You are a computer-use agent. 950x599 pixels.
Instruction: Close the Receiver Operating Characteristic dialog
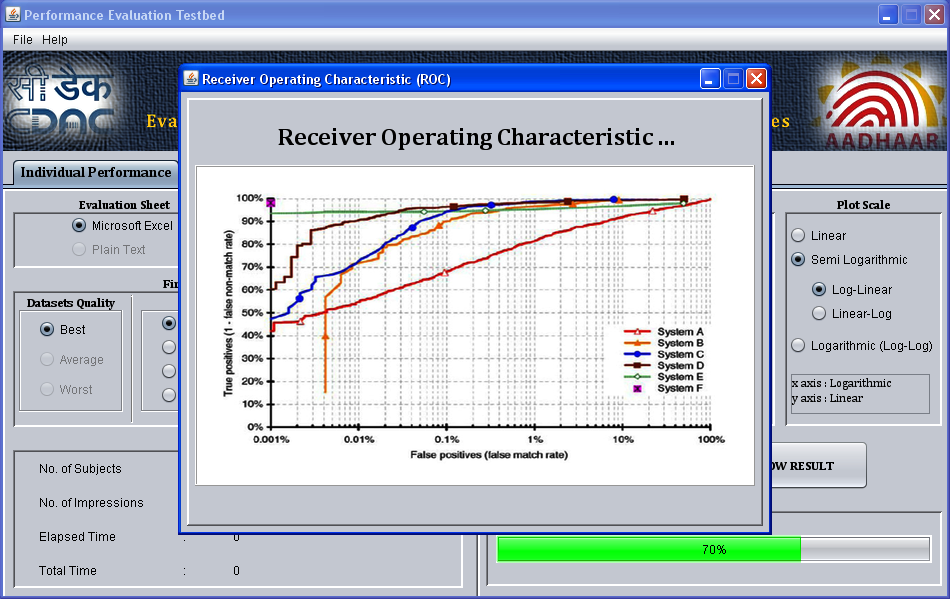(756, 79)
